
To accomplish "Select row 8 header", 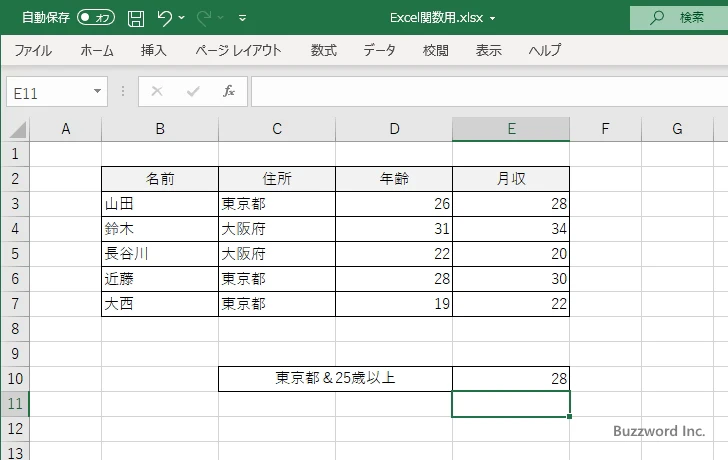I will pyautogui.click(x=15, y=329).
